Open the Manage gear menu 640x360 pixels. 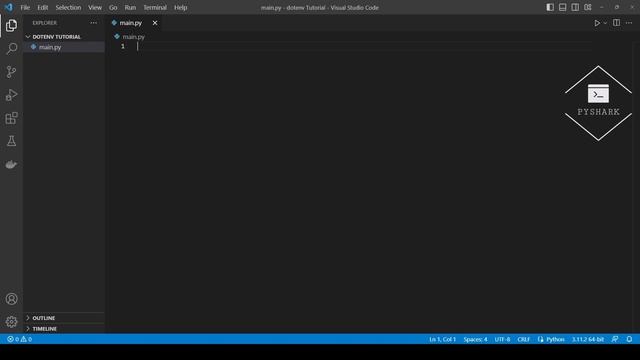pos(11,322)
